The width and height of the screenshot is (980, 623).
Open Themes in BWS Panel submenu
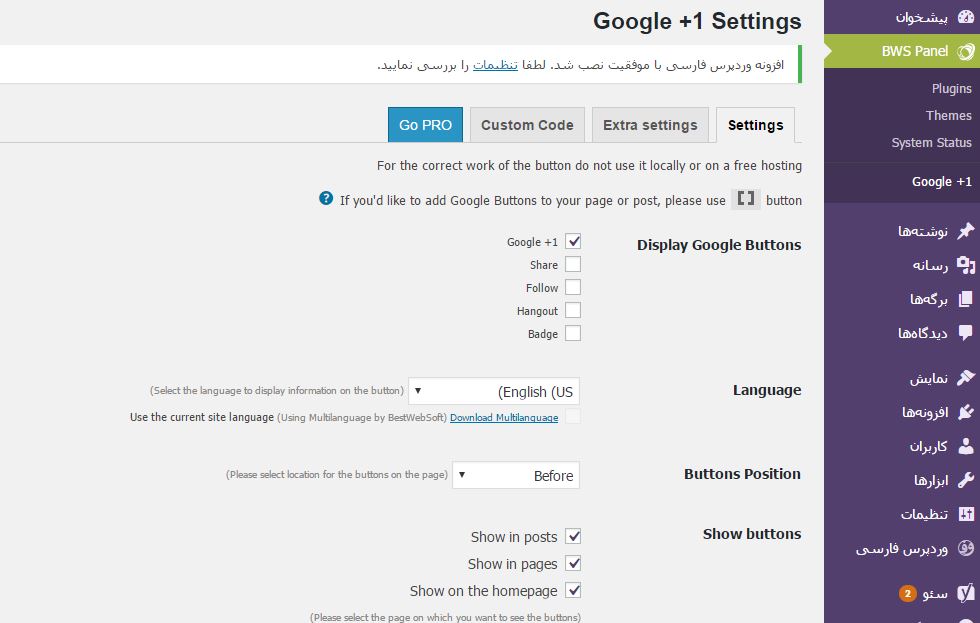[948, 116]
